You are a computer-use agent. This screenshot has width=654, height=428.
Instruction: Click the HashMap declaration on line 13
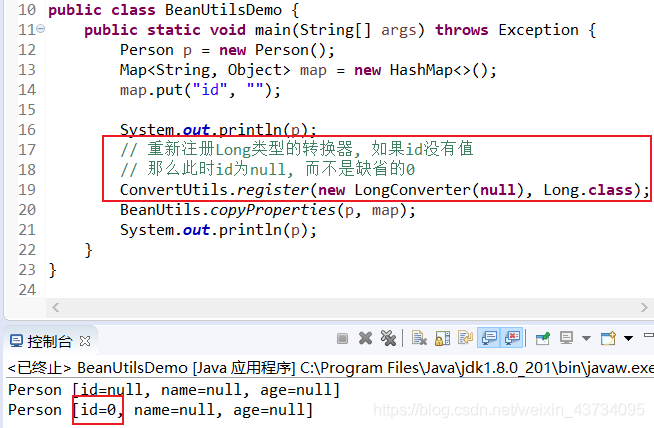[x=308, y=70]
